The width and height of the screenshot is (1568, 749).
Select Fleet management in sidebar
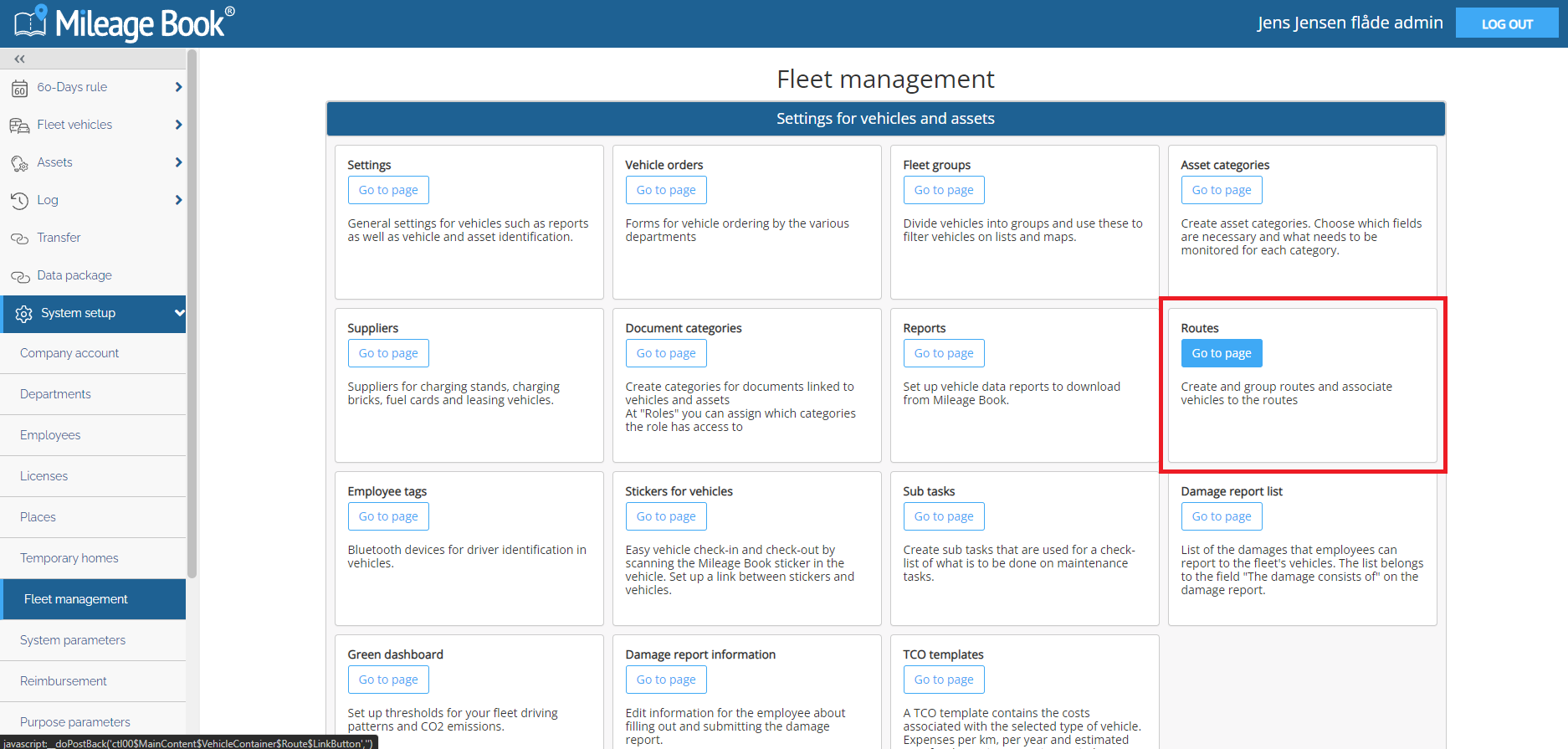[93, 599]
